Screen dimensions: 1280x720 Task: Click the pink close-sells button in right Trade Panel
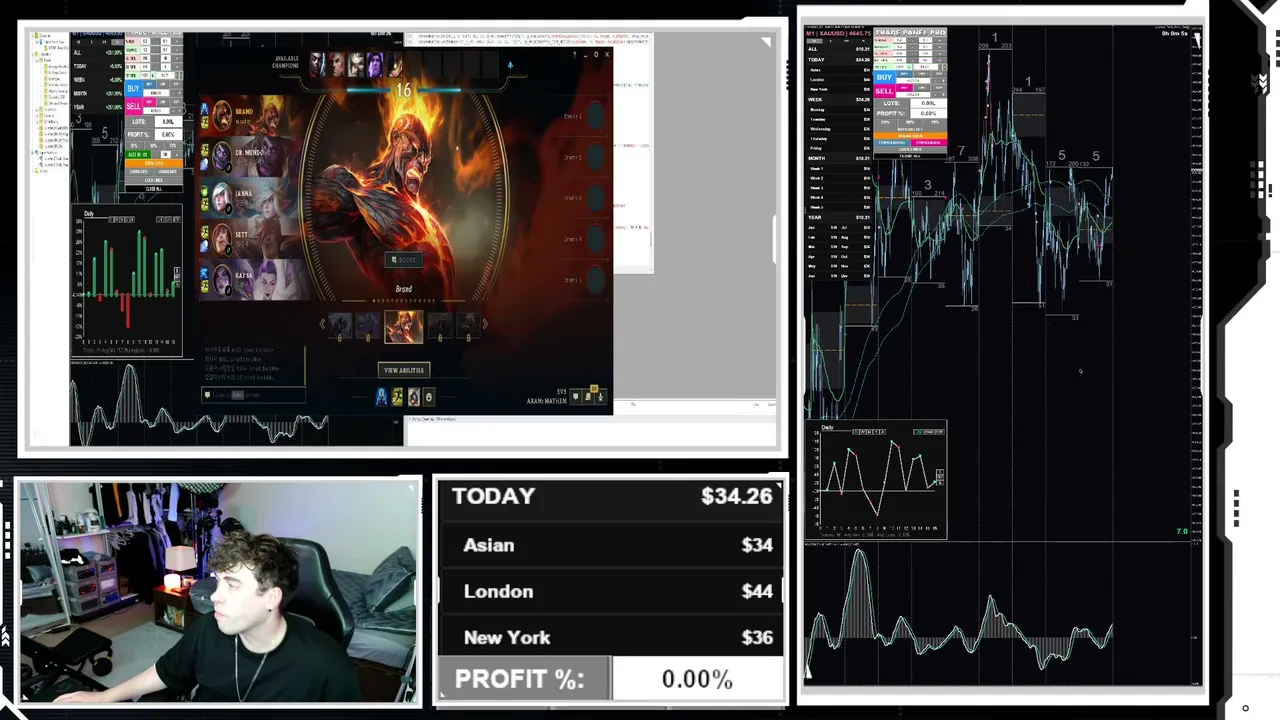(x=928, y=142)
